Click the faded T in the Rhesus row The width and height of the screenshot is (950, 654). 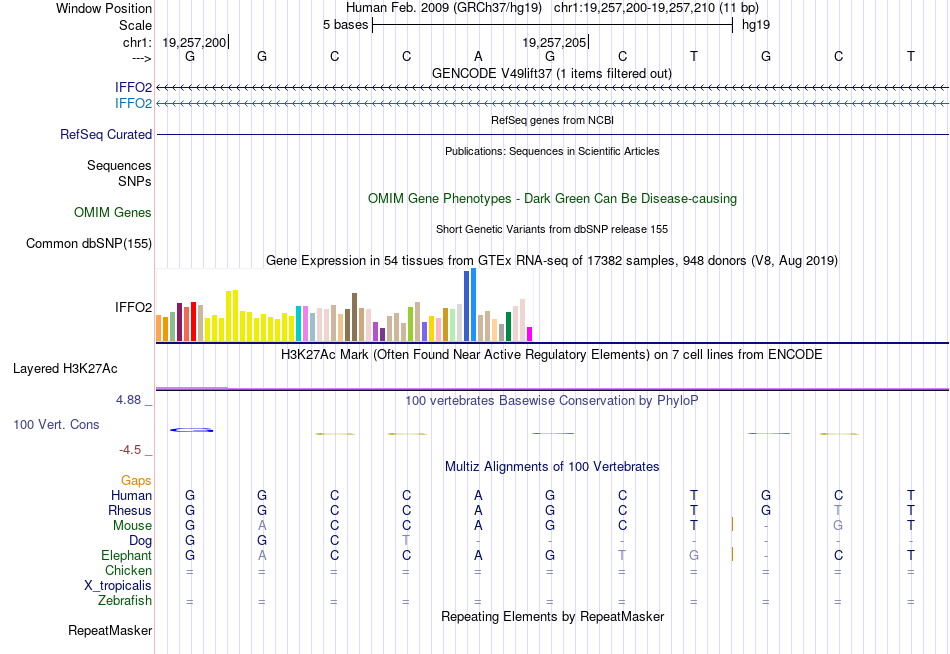click(838, 511)
